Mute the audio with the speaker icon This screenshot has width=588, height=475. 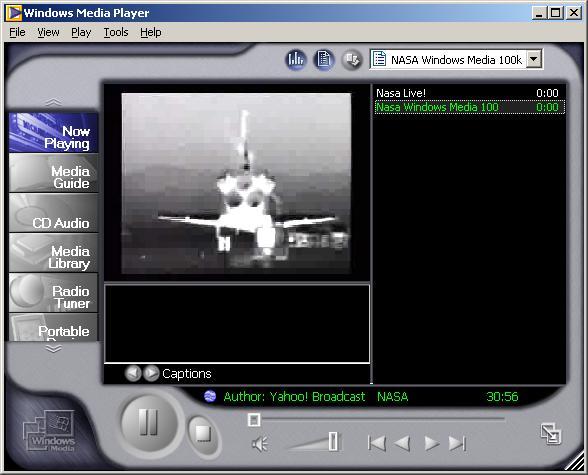(x=260, y=444)
